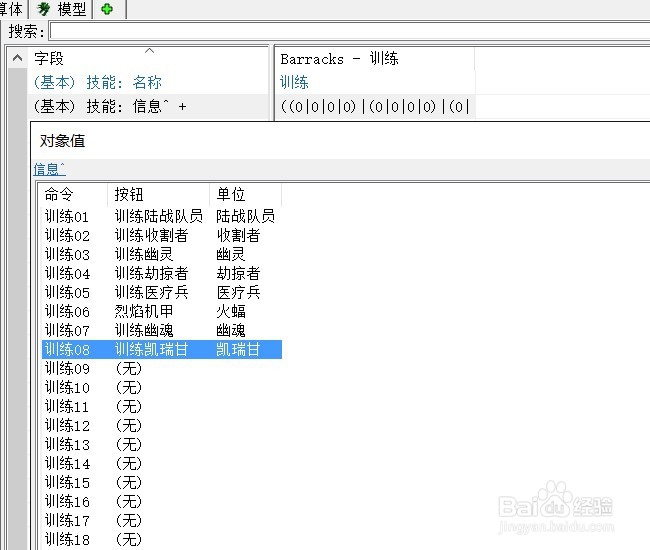Click the (无) button cell of 训练15
The width and height of the screenshot is (650, 550).
tap(129, 483)
